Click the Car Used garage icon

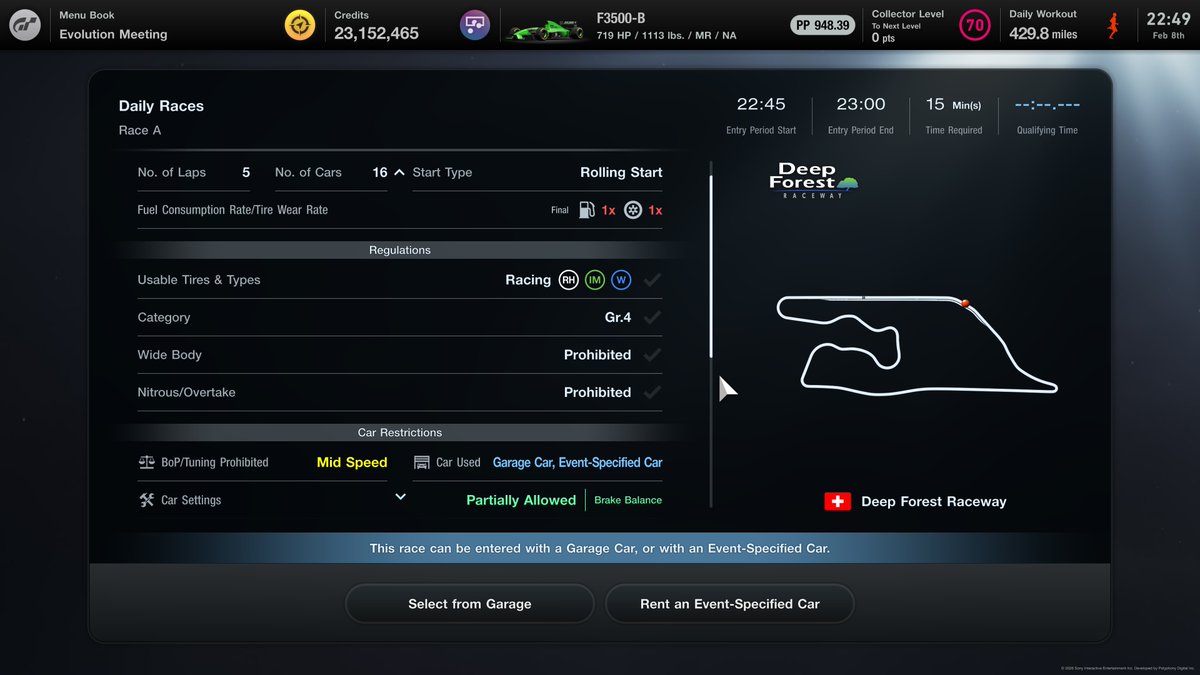[421, 462]
